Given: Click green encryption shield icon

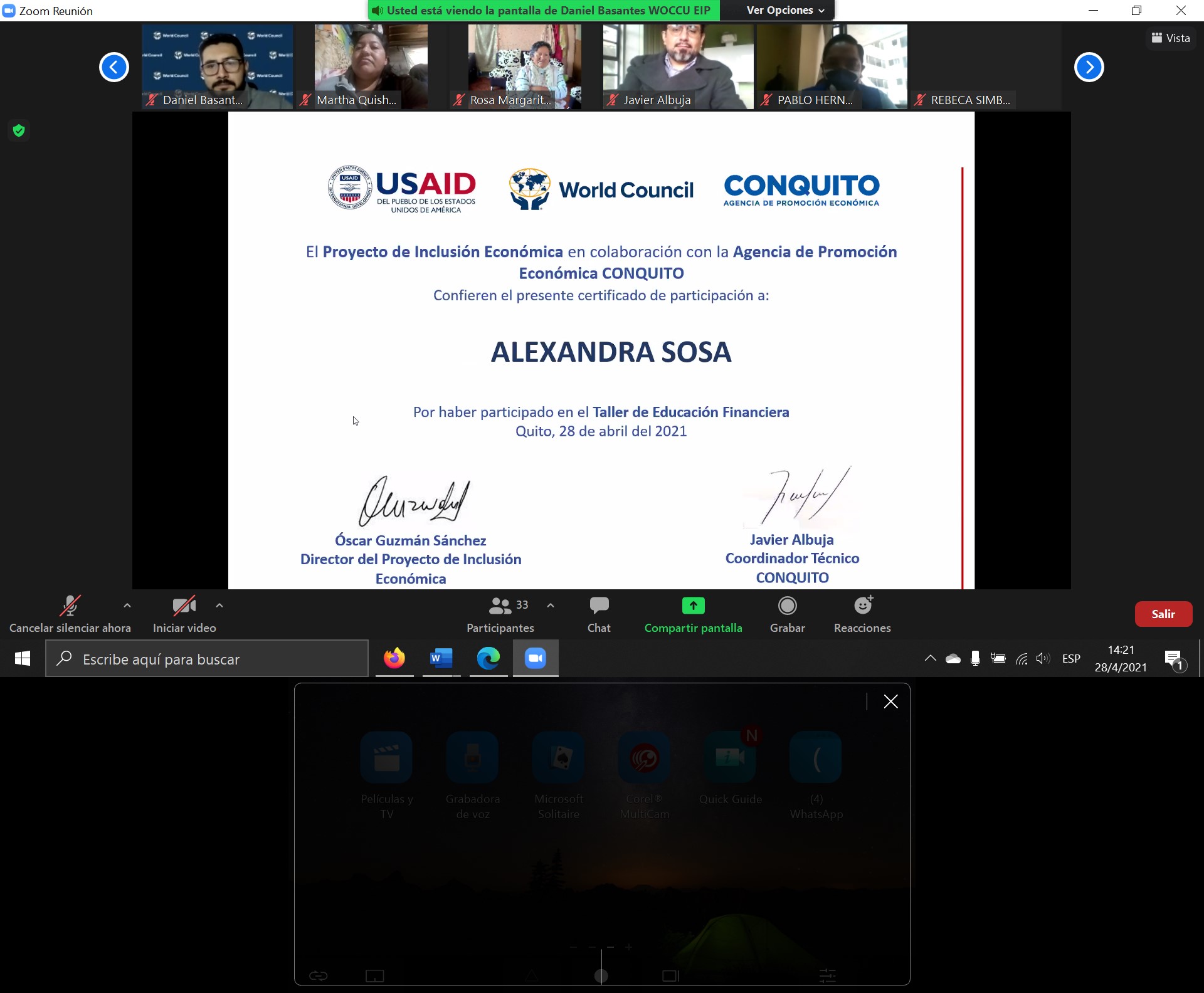Looking at the screenshot, I should tap(19, 130).
